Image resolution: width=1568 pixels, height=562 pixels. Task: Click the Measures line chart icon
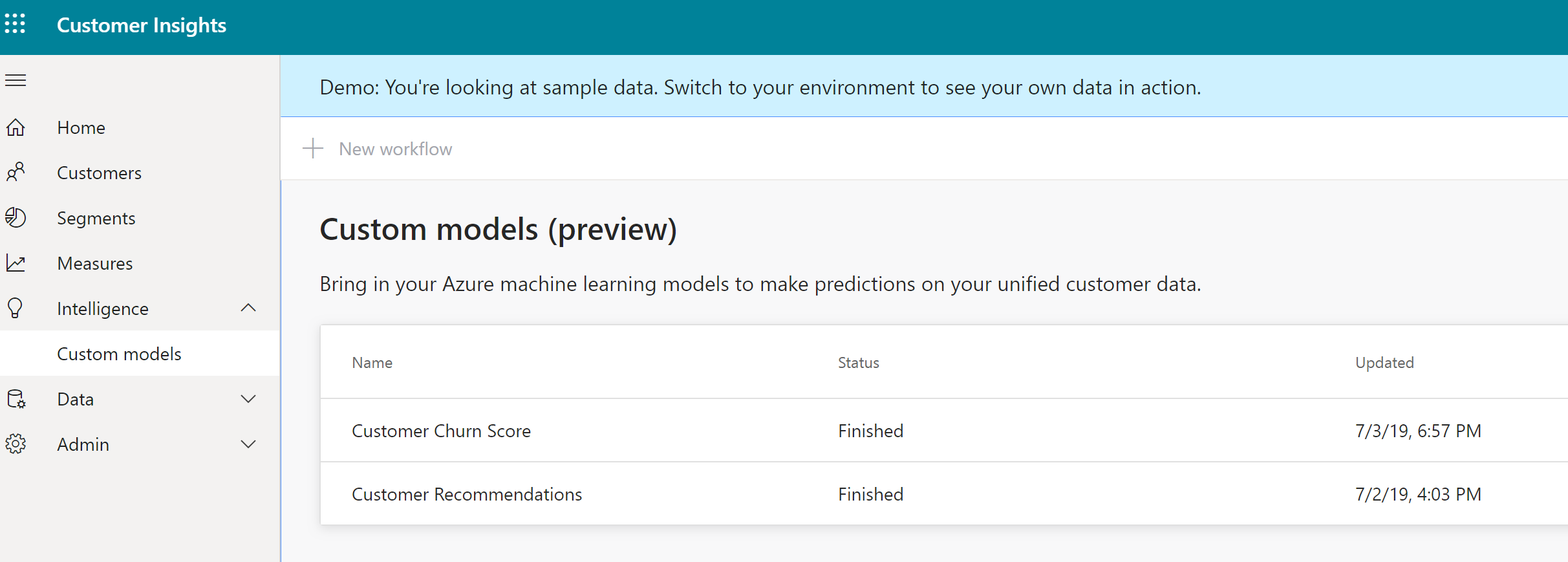point(16,263)
